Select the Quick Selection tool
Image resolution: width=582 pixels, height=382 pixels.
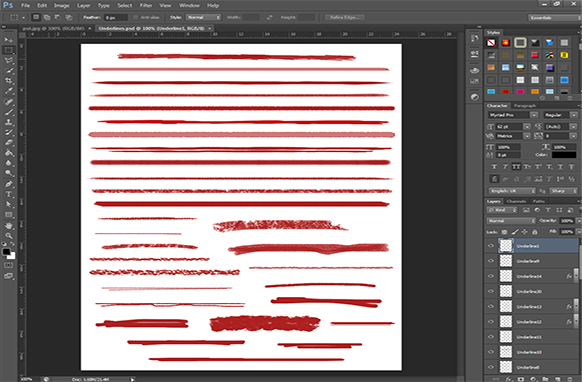click(x=8, y=71)
